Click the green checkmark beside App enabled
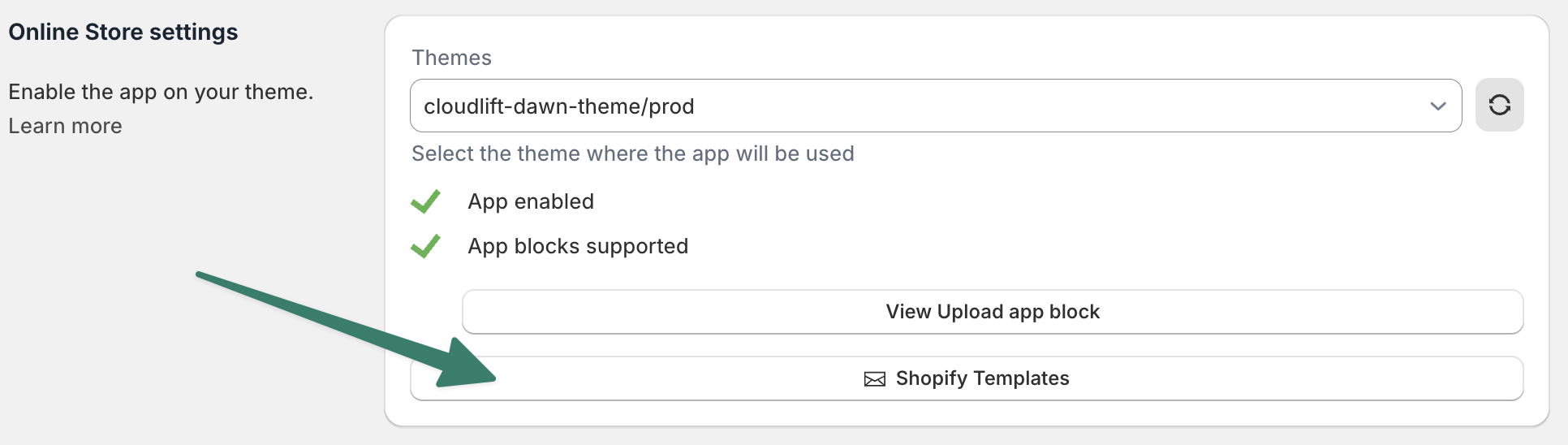Viewport: 1568px width, 445px height. point(425,201)
